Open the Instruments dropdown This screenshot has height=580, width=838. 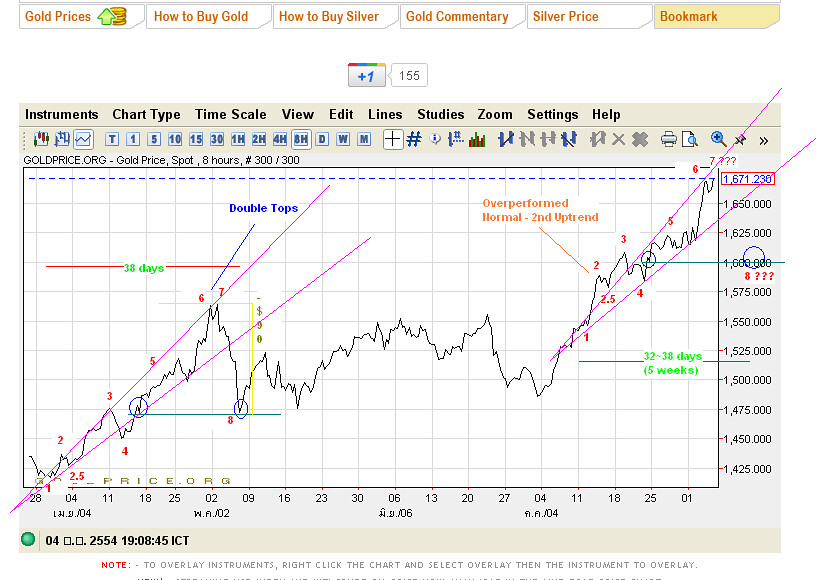(x=62, y=114)
